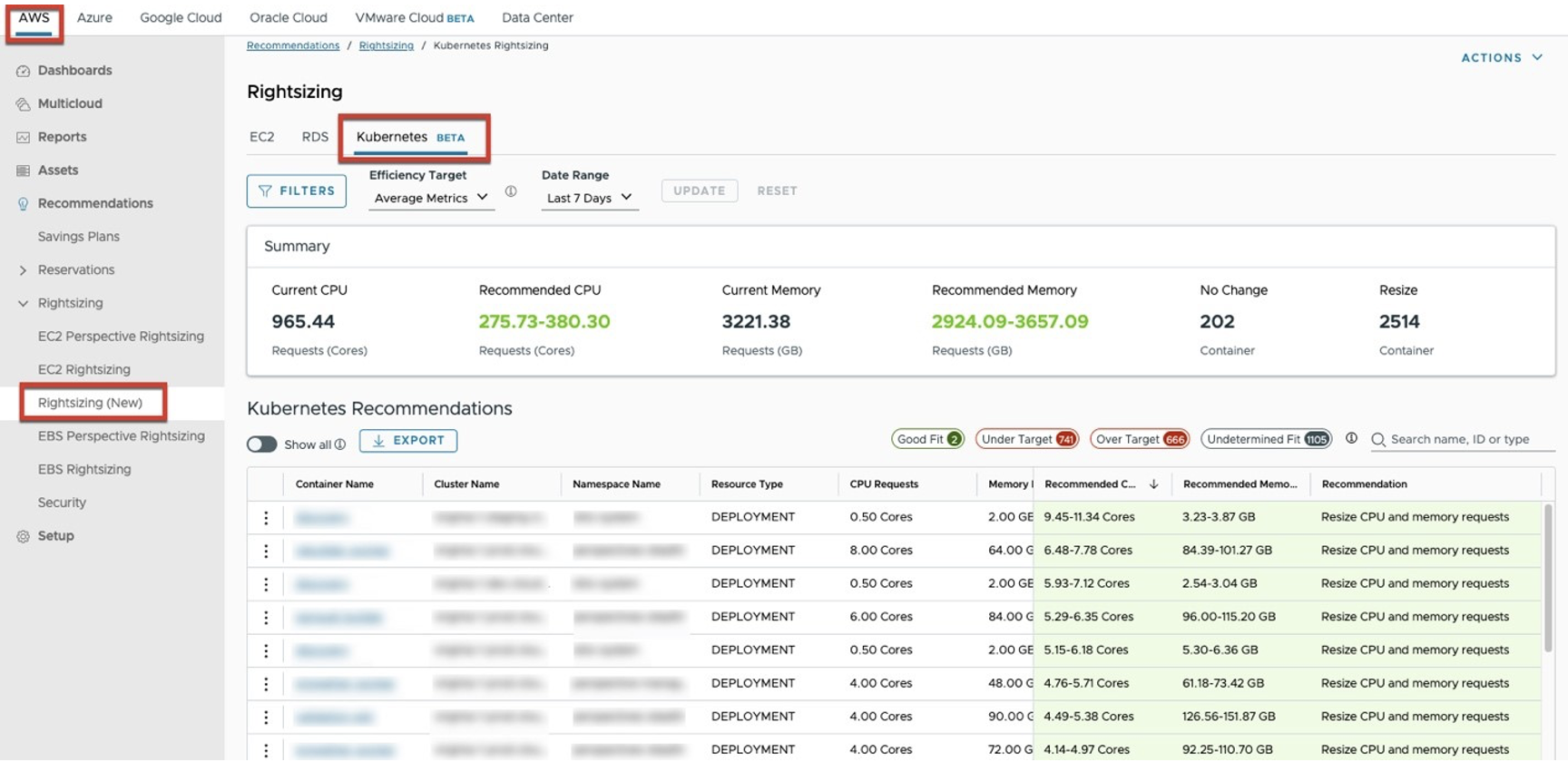The width and height of the screenshot is (1568, 762).
Task: Click the info icon beside Efficiency Target
Action: 511,191
